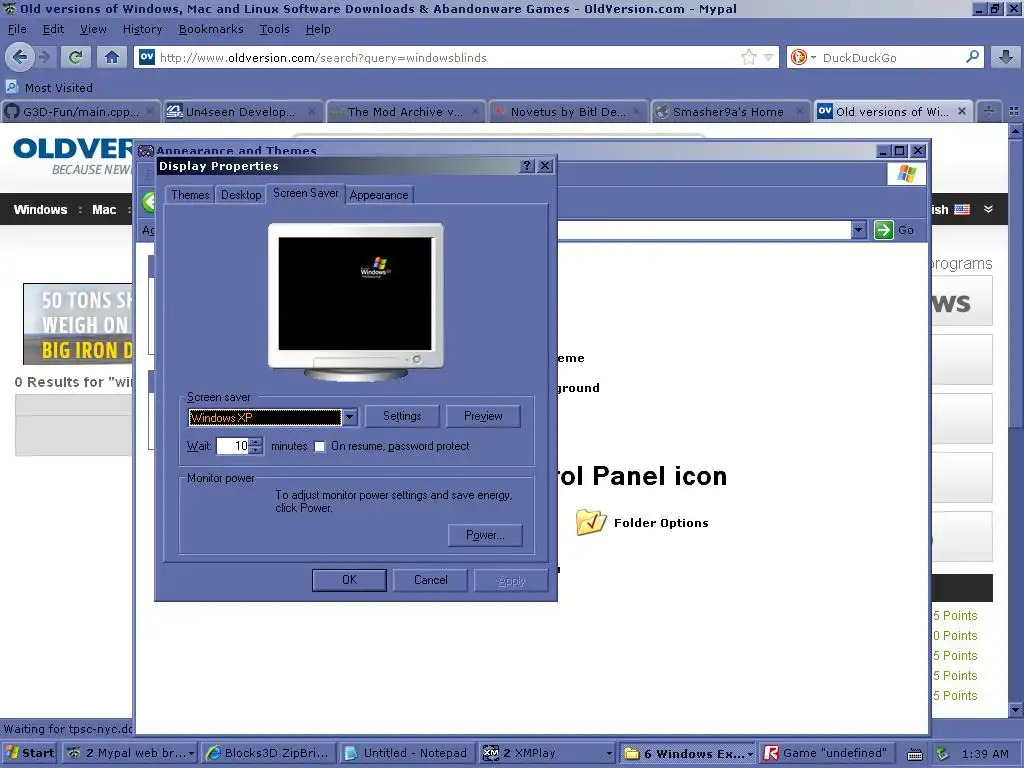1024x768 pixels.
Task: Click the Wait minutes input field
Action: tap(232, 446)
